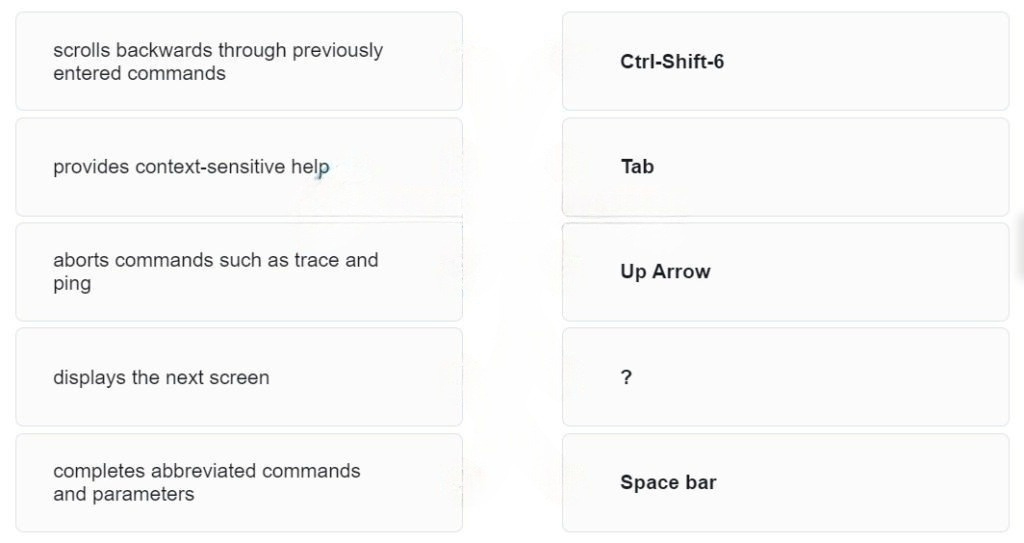Click the 'Ctrl-Shift-6' bold label text
The width and height of the screenshot is (1024, 543).
click(x=672, y=61)
